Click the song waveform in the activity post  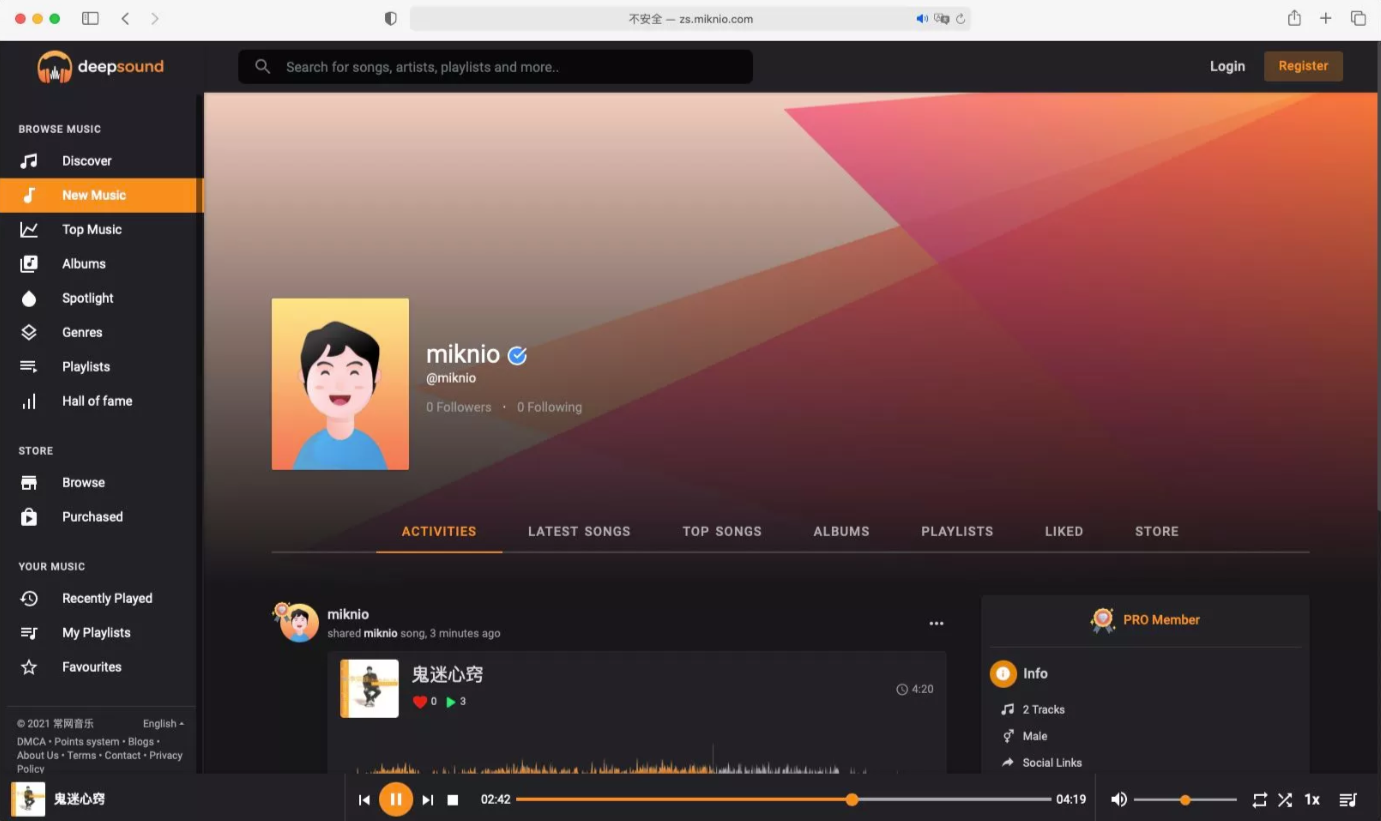636,760
